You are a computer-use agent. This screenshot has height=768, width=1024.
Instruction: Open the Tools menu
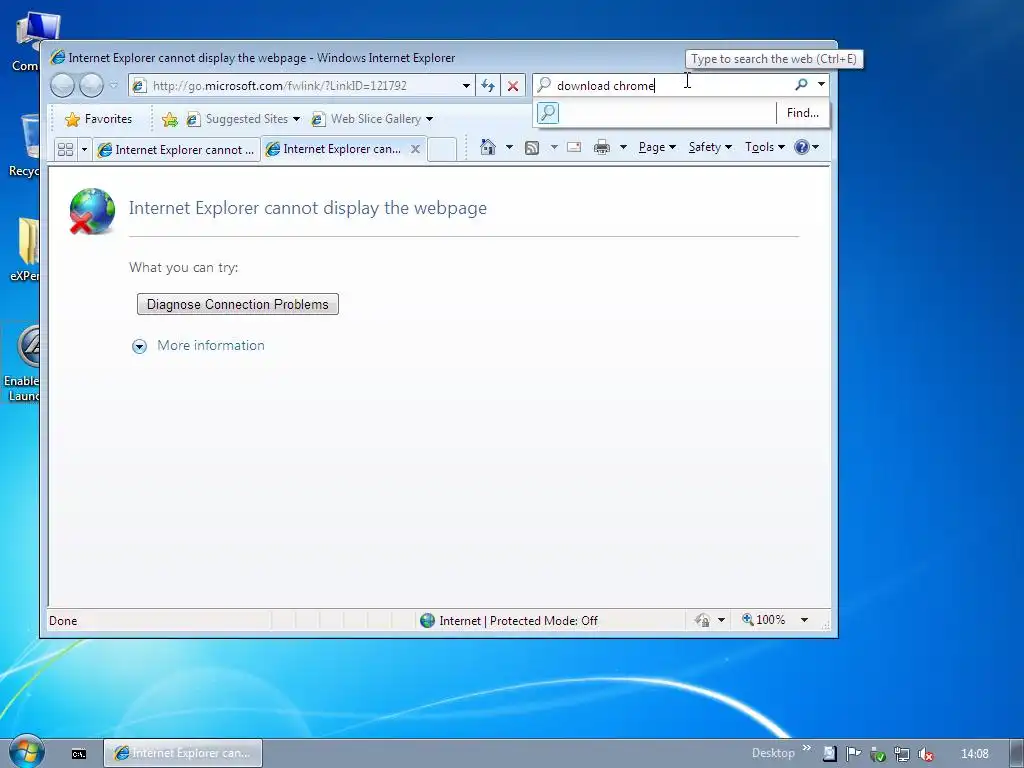(x=765, y=147)
